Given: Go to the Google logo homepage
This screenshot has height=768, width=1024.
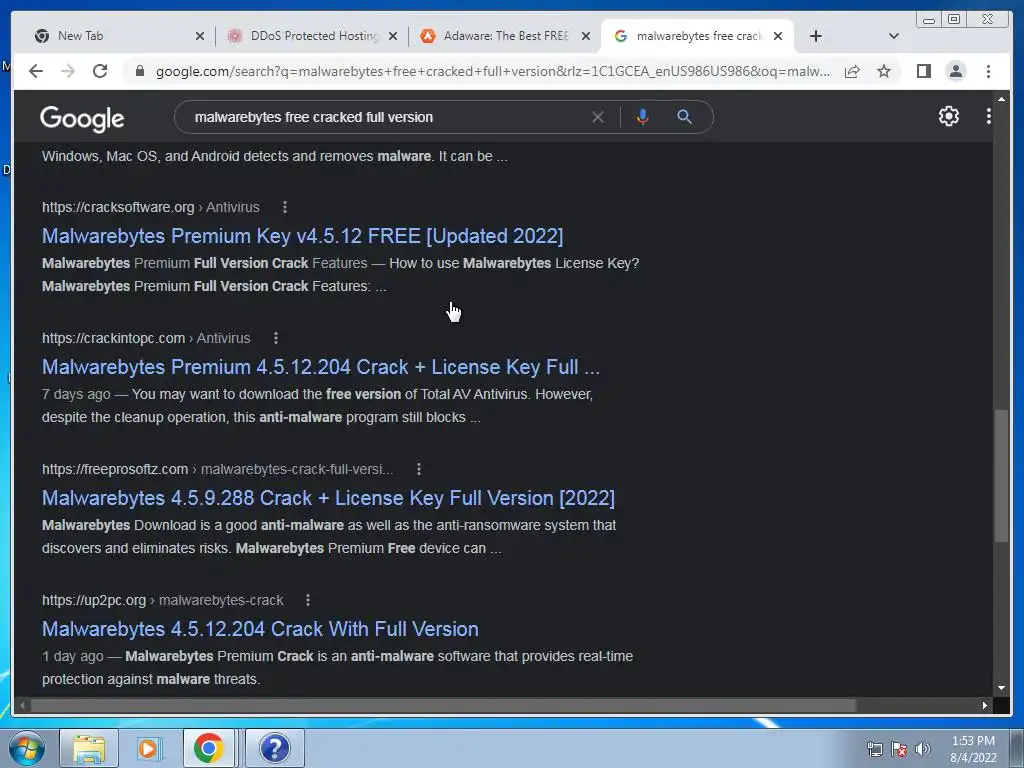Looking at the screenshot, I should click(x=82, y=118).
